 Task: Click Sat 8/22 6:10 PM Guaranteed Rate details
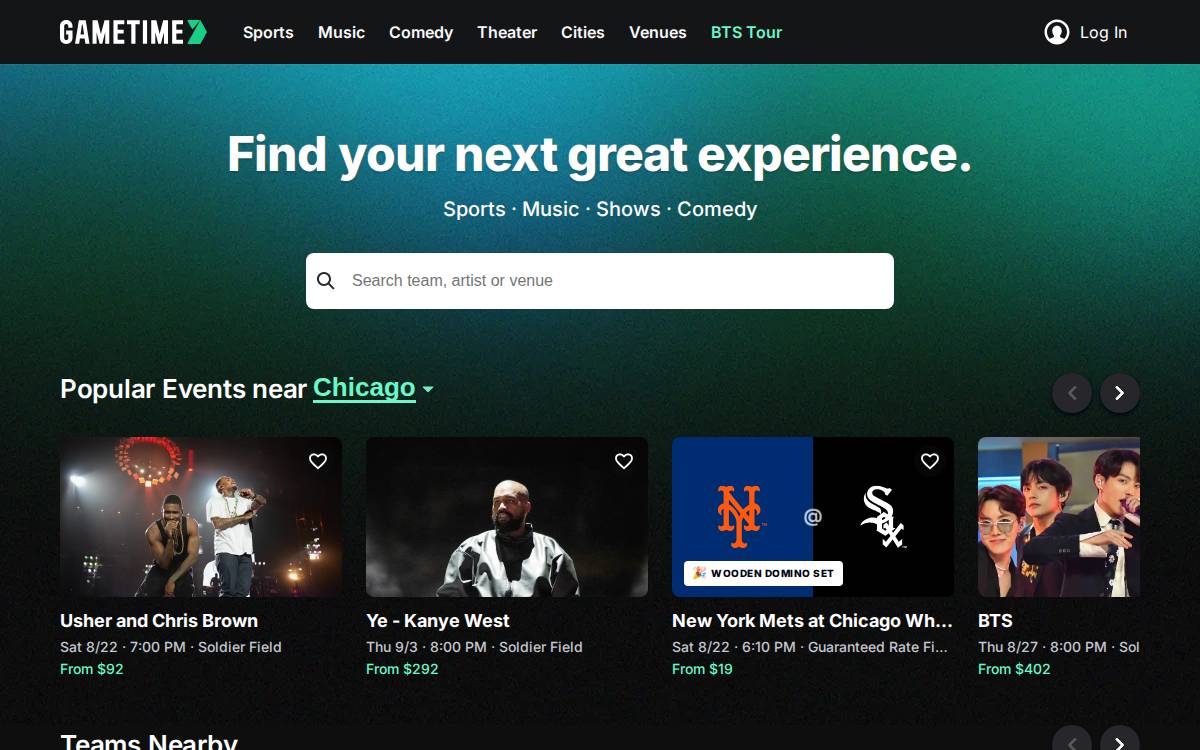(810, 647)
